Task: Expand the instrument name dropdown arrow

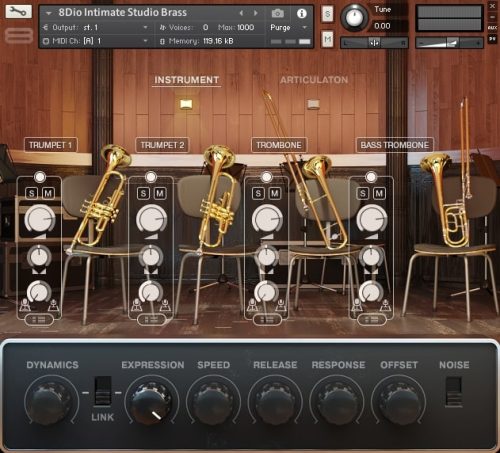Action: click(x=49, y=13)
